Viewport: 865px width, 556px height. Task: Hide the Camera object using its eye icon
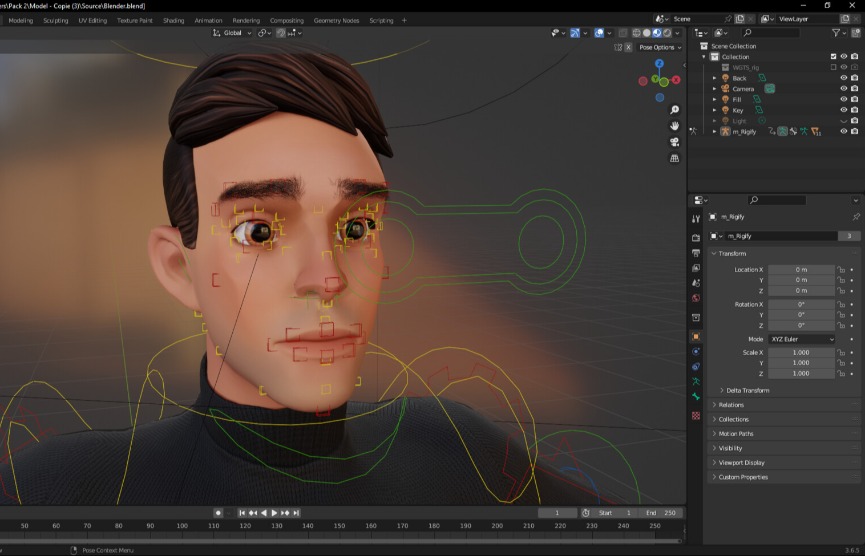point(843,89)
